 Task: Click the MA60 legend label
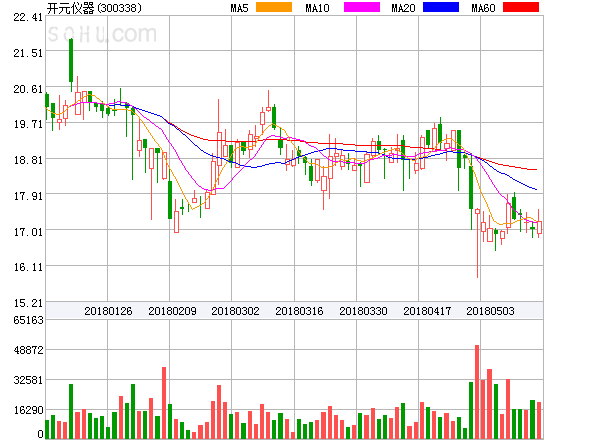click(x=483, y=8)
